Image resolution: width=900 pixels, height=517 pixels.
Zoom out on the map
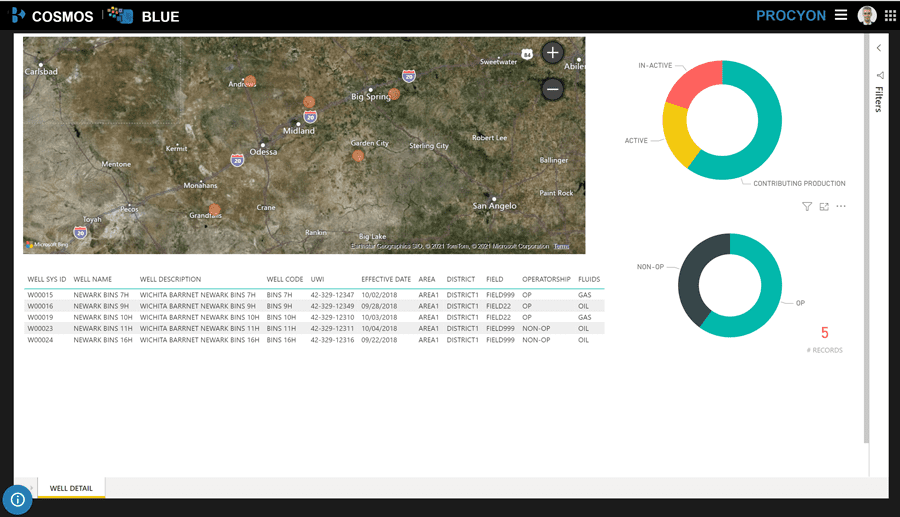[552, 89]
